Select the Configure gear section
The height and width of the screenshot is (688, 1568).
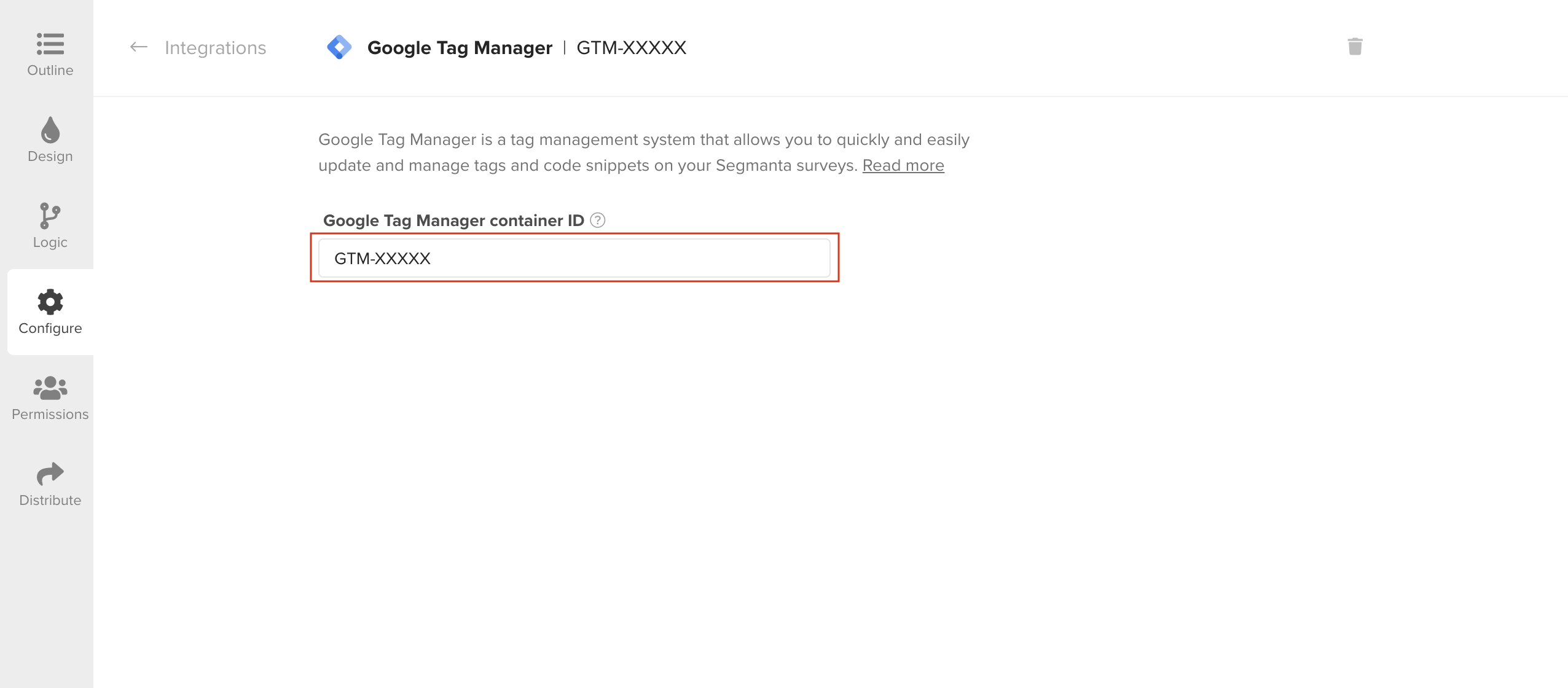50,312
